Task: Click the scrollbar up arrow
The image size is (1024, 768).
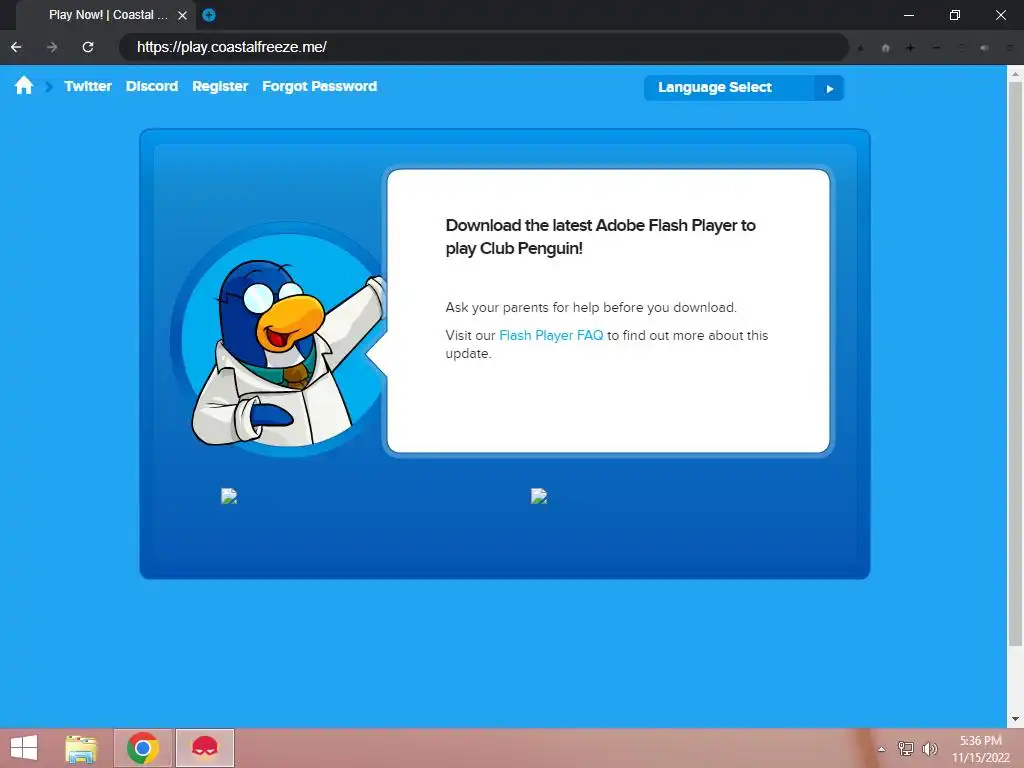Action: tap(1015, 73)
